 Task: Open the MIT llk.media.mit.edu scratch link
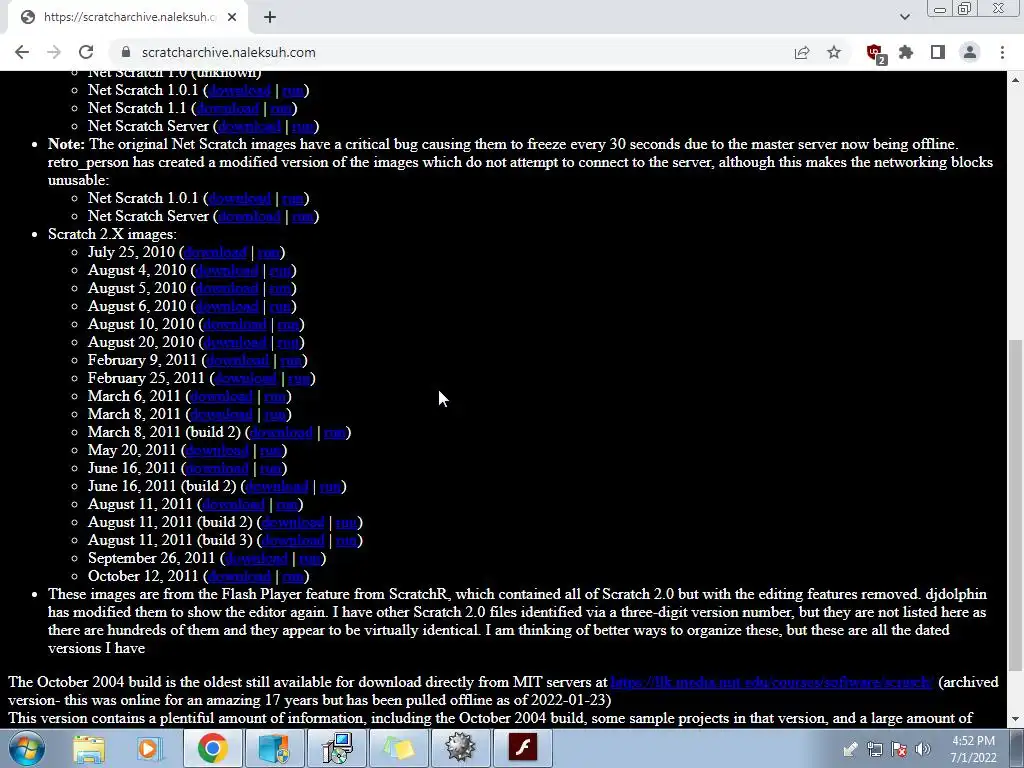[772, 682]
